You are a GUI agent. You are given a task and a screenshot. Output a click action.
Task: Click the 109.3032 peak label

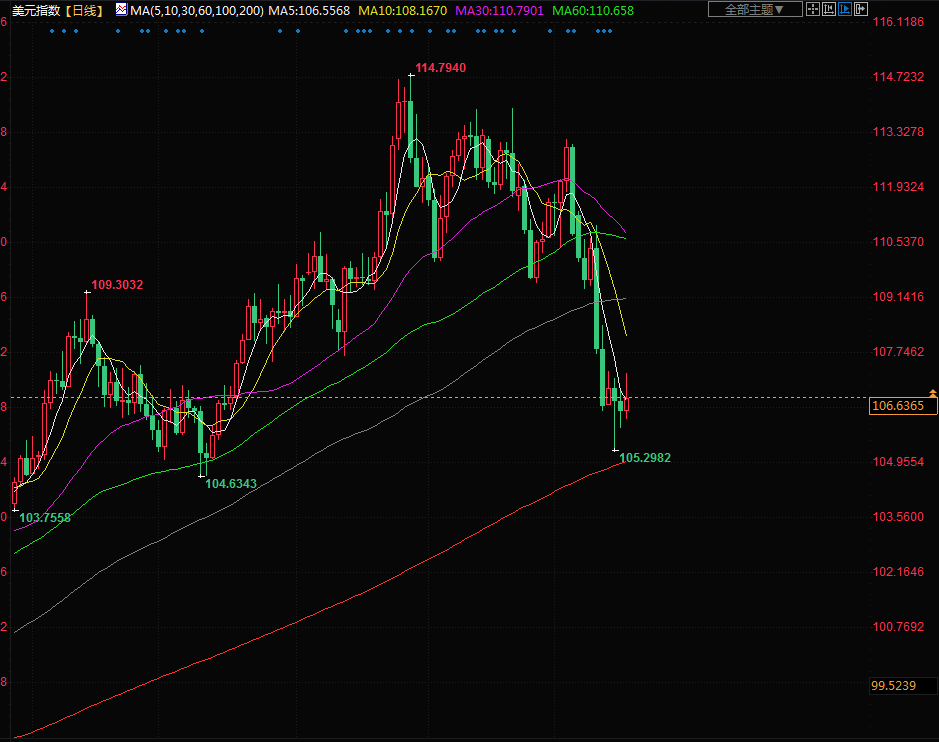(x=117, y=285)
